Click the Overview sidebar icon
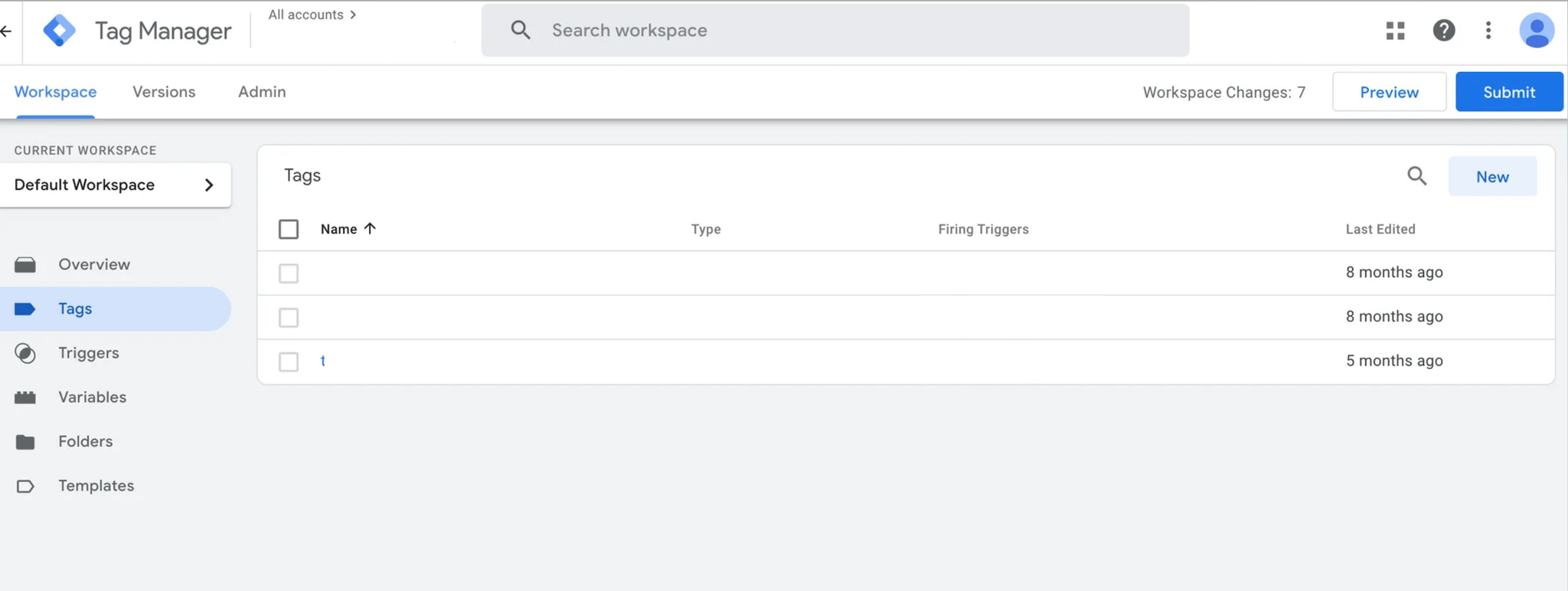1568x591 pixels. 25,265
